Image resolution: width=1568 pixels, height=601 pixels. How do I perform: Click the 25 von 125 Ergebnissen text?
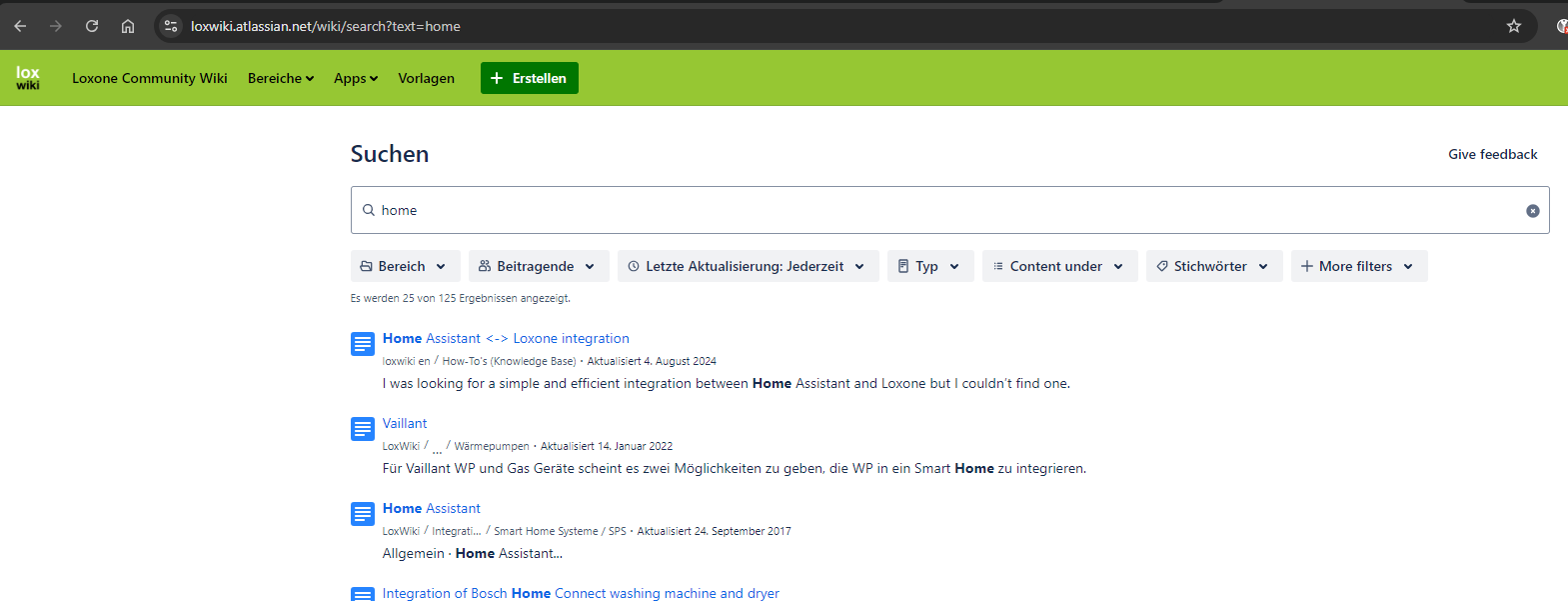point(461,298)
